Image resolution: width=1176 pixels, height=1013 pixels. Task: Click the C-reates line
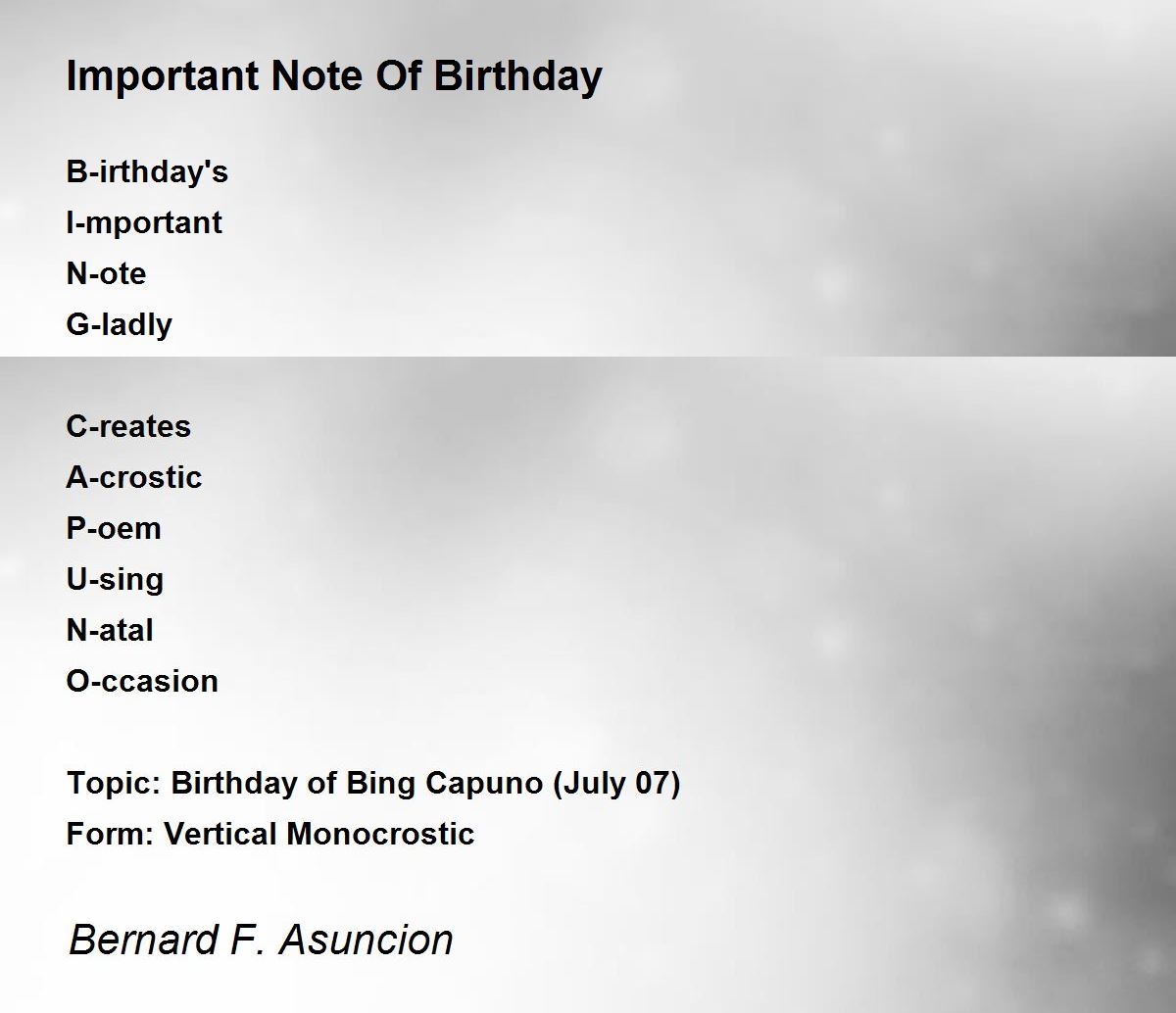pos(128,426)
